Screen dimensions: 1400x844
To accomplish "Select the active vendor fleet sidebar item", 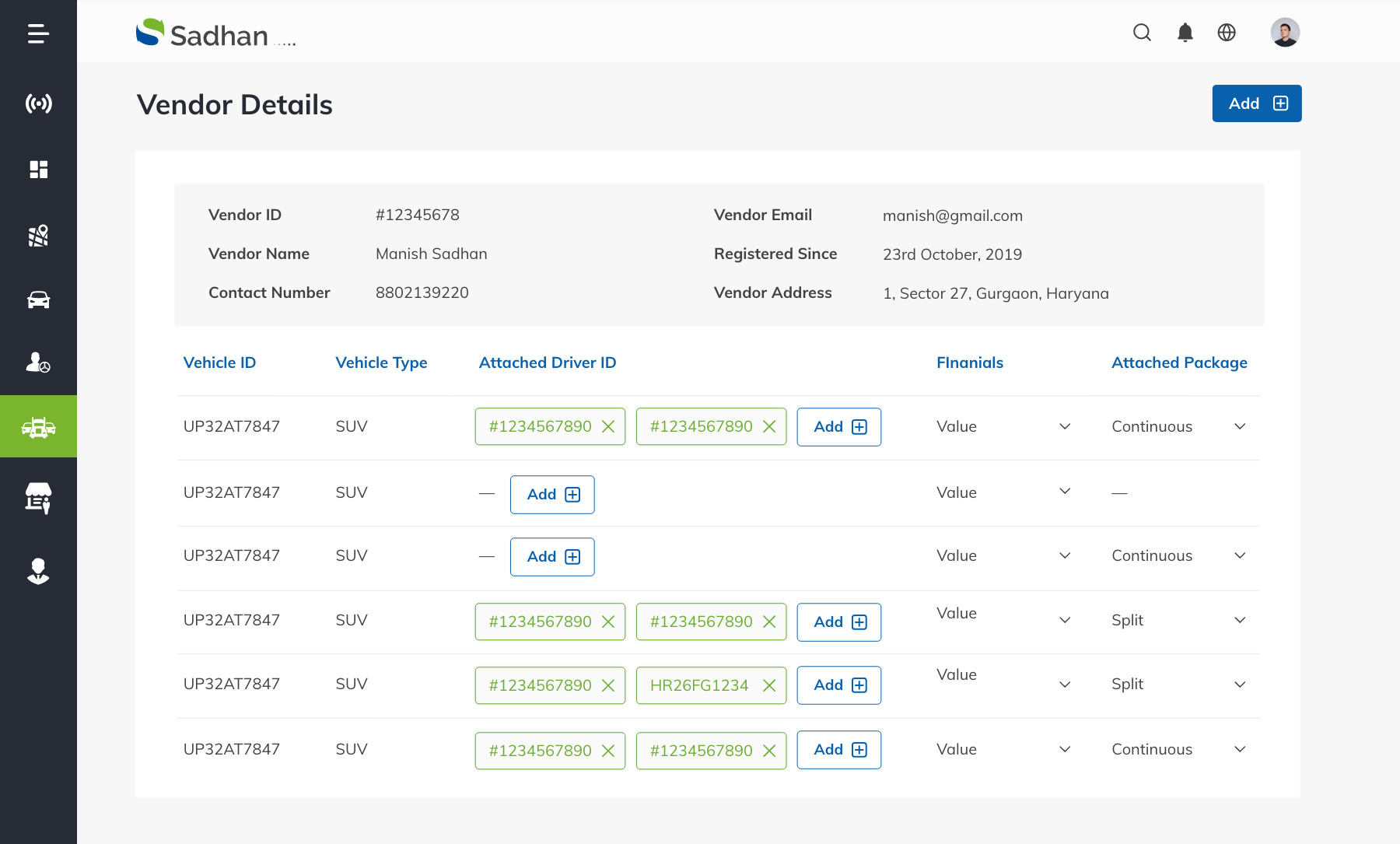I will [x=38, y=427].
